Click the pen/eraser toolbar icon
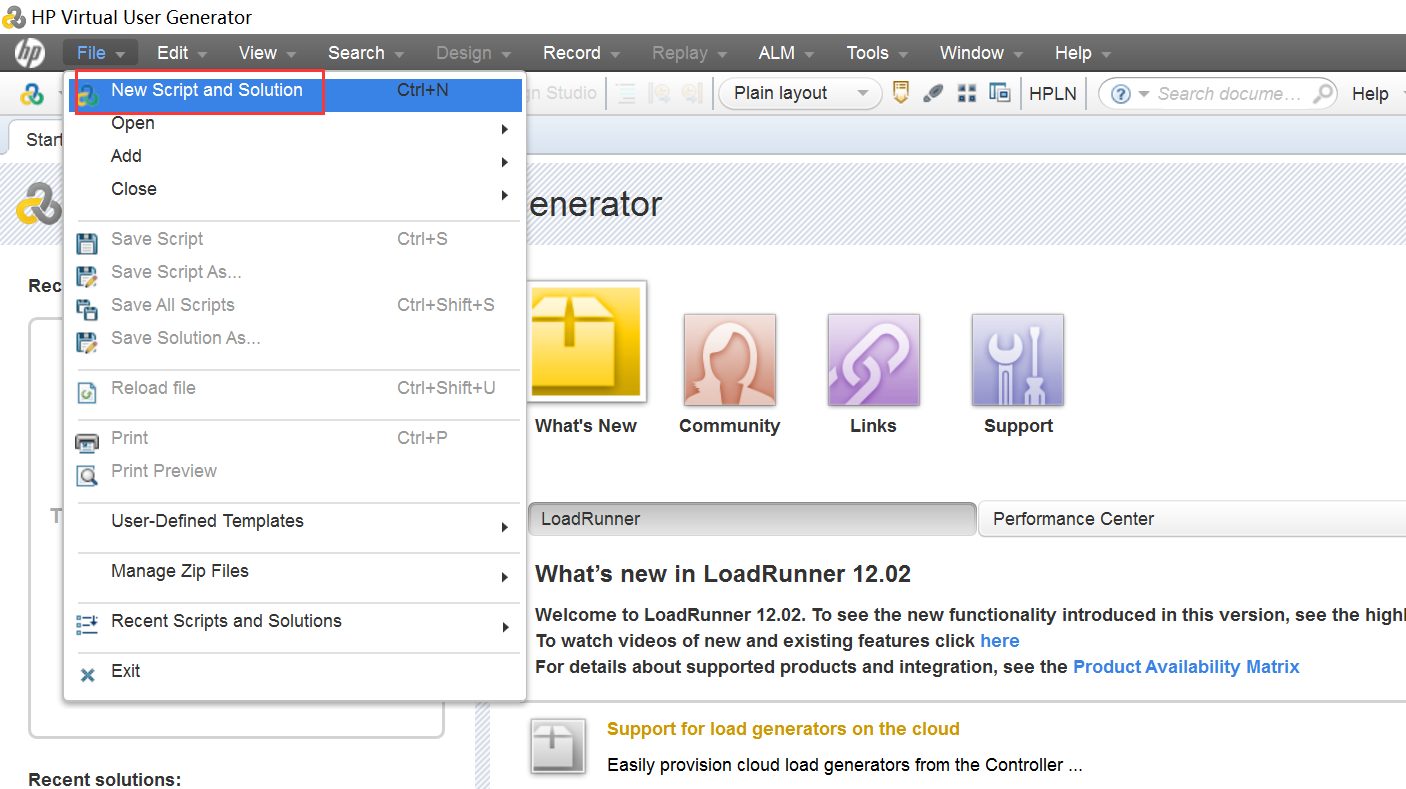The height and width of the screenshot is (789, 1406). (x=933, y=93)
